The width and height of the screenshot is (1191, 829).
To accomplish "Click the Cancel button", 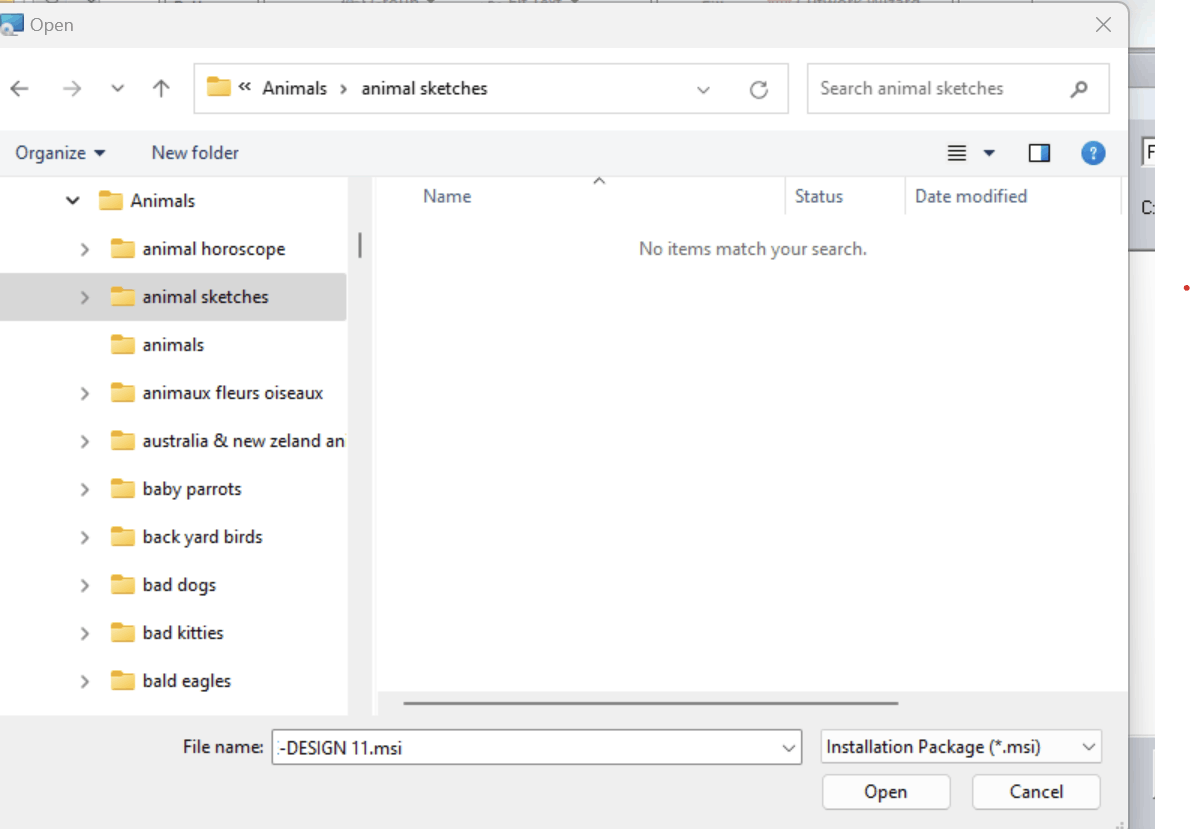I will [x=1036, y=792].
